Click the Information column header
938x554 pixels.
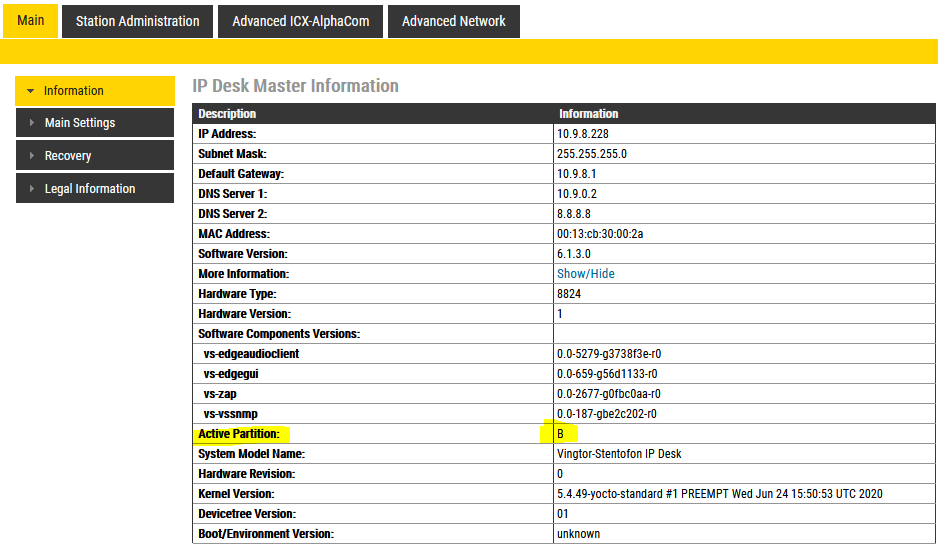(x=588, y=114)
